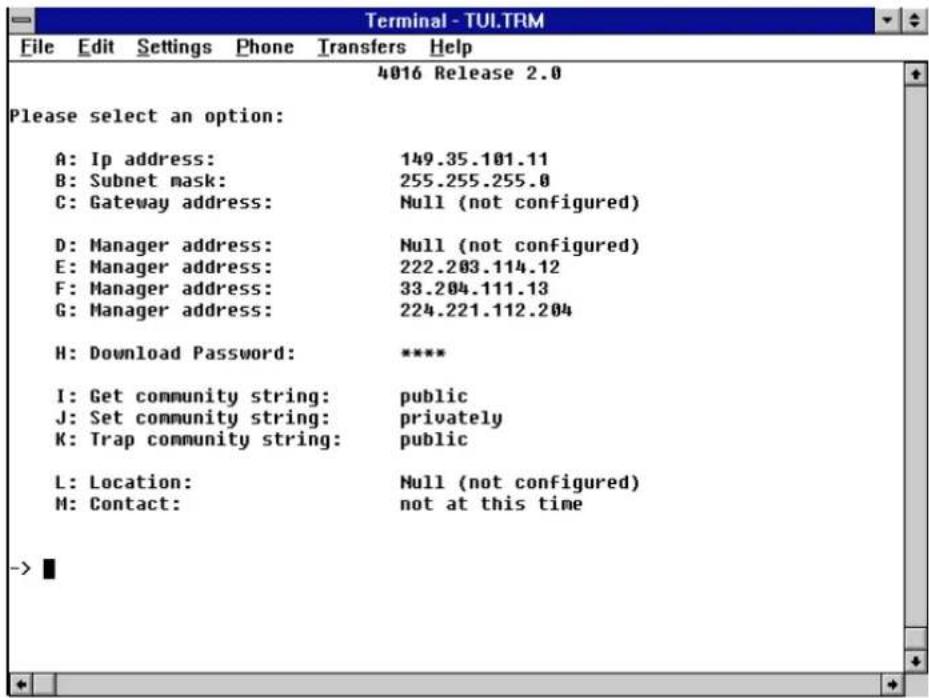The width and height of the screenshot is (929, 698).
Task: Click the value 255.255.255.0
Action: coord(475,181)
